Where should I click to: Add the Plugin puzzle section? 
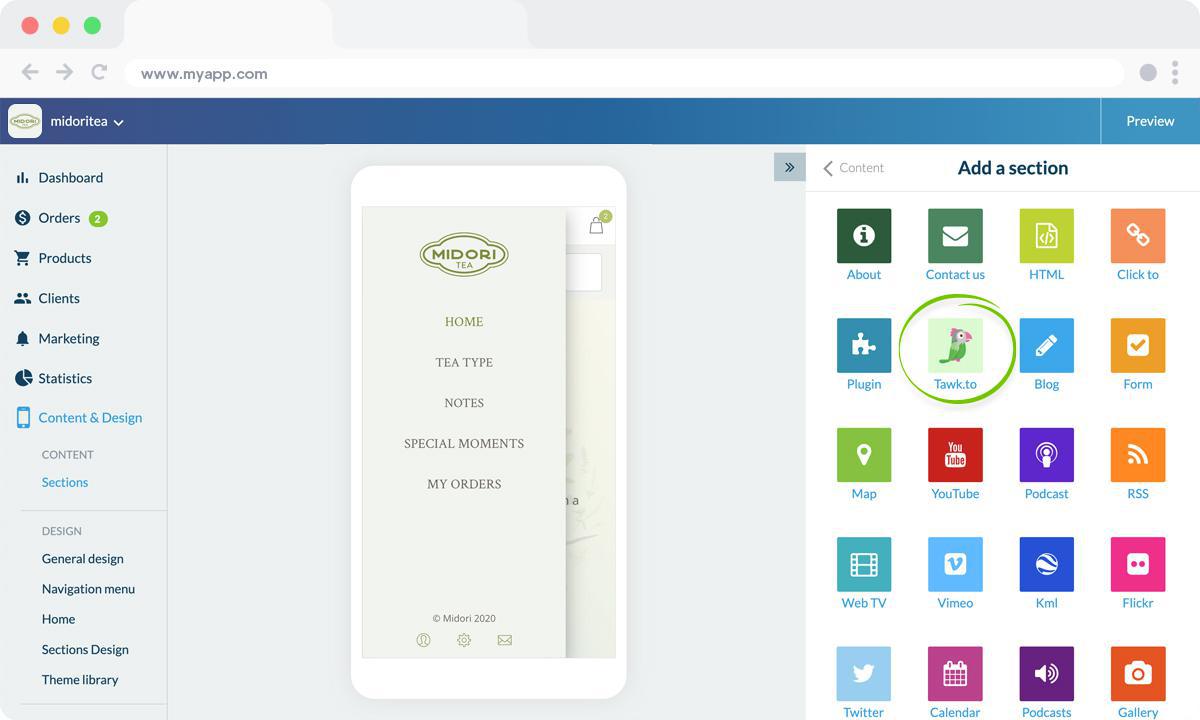coord(863,346)
